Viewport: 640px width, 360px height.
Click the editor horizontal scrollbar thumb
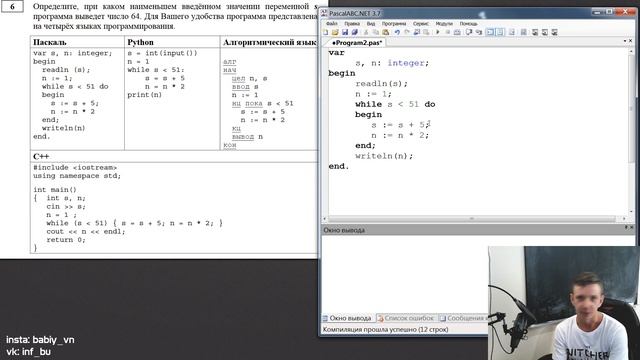(471, 219)
